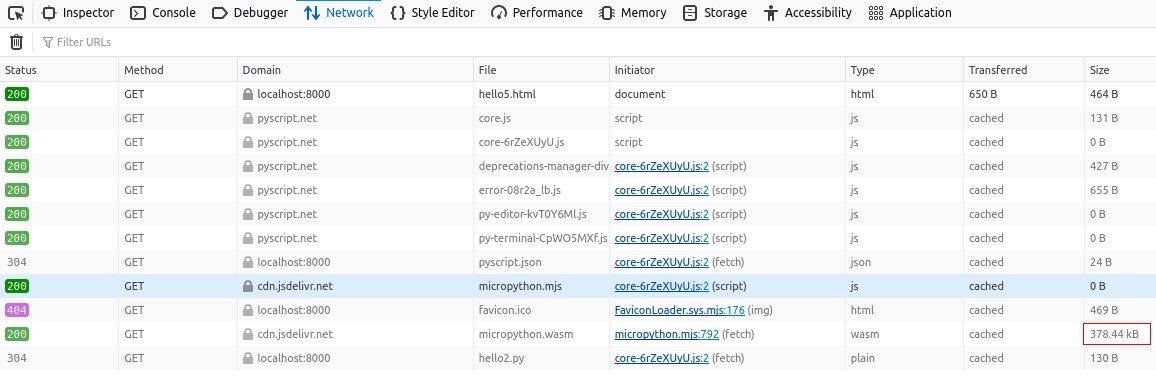Switch to the Accessibility tab
Viewport: 1156px width, 390px height.
coord(807,13)
